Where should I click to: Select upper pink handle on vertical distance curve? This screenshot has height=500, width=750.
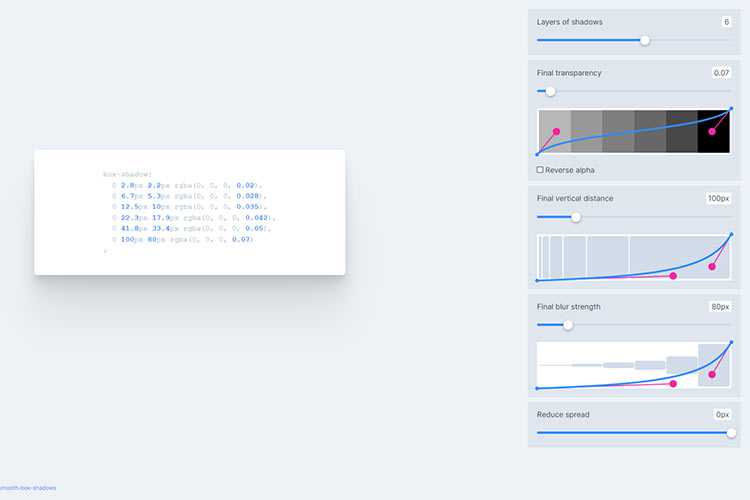click(712, 266)
